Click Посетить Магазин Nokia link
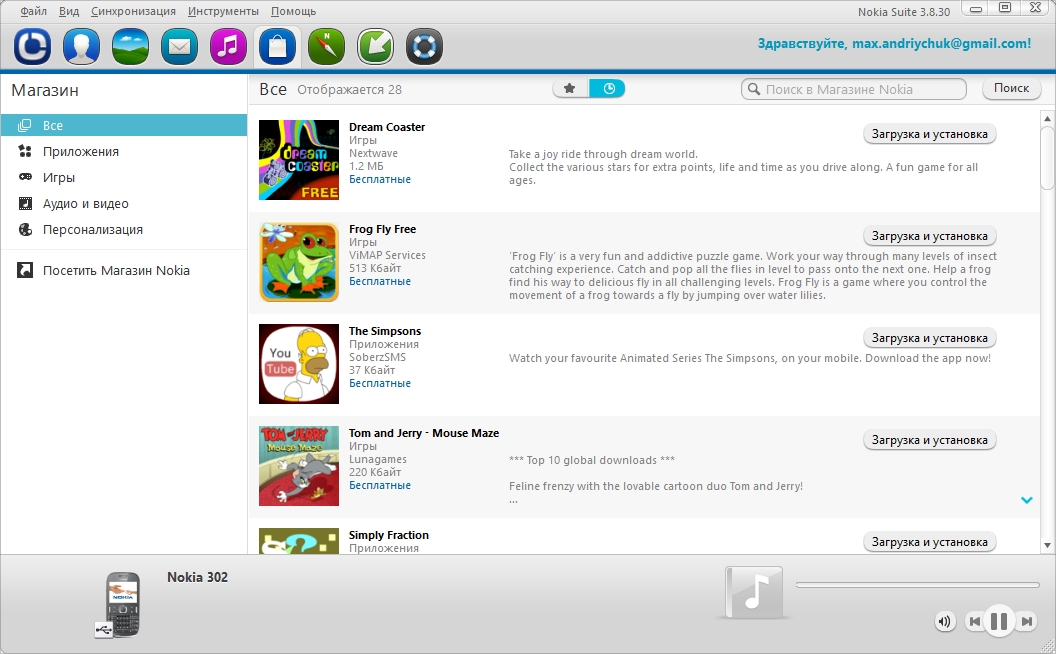Viewport: 1056px width, 654px height. pos(116,270)
